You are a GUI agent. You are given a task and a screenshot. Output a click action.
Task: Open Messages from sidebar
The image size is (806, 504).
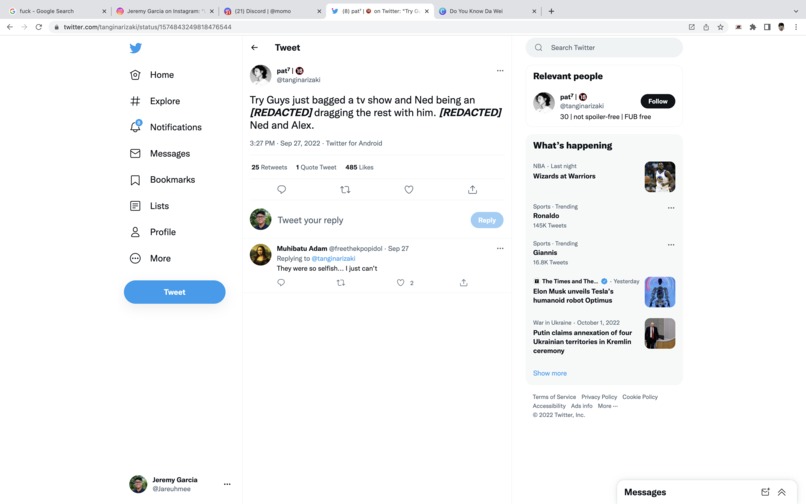coord(160,153)
